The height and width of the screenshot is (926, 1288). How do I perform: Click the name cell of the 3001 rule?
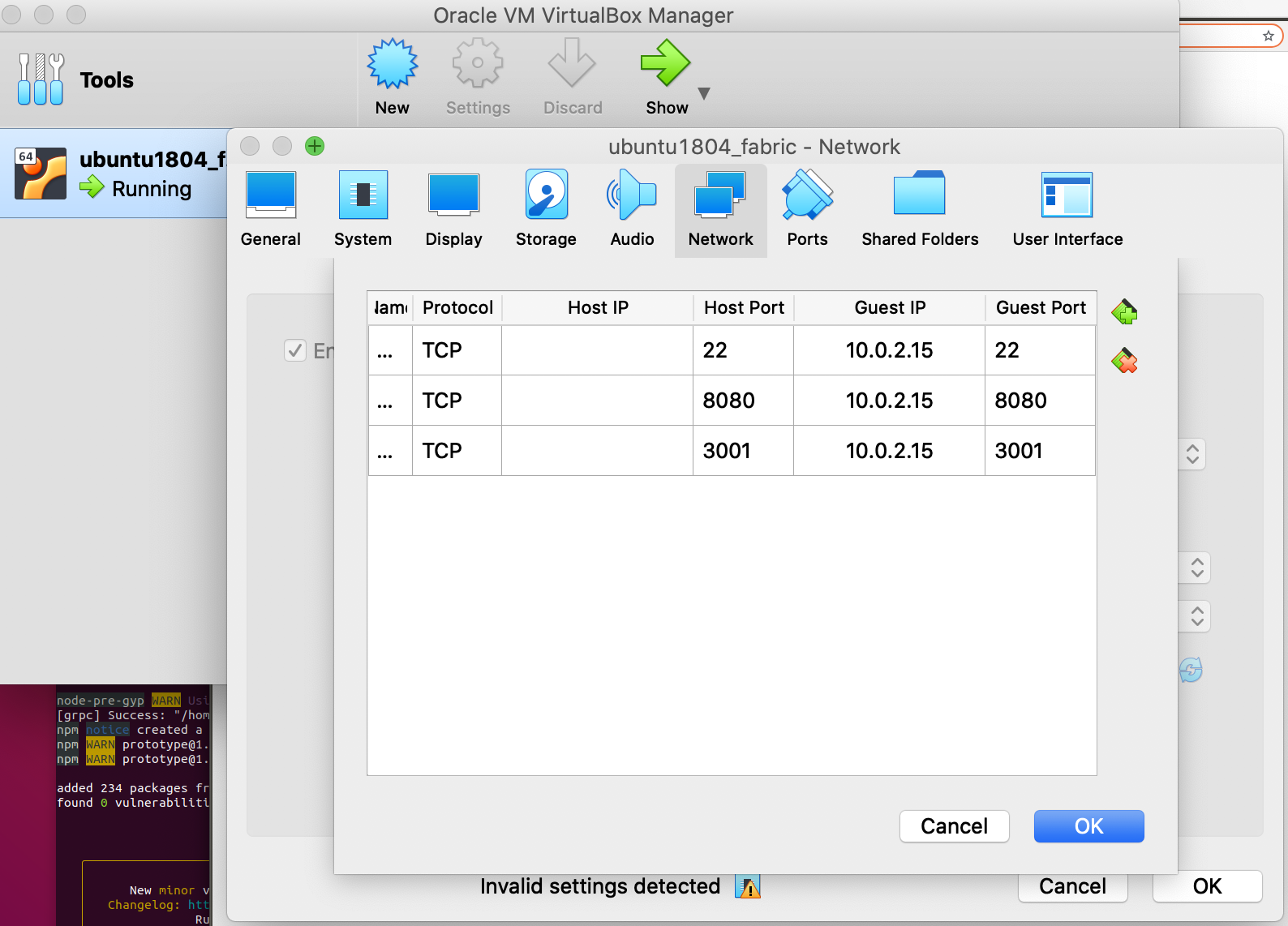[x=390, y=451]
